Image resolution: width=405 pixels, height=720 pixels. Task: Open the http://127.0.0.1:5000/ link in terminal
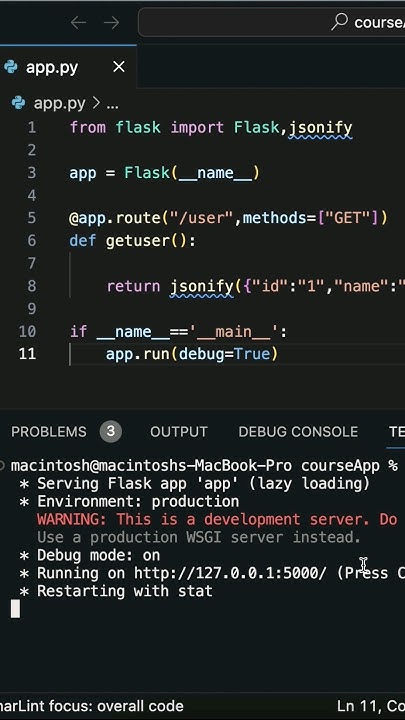(x=230, y=573)
